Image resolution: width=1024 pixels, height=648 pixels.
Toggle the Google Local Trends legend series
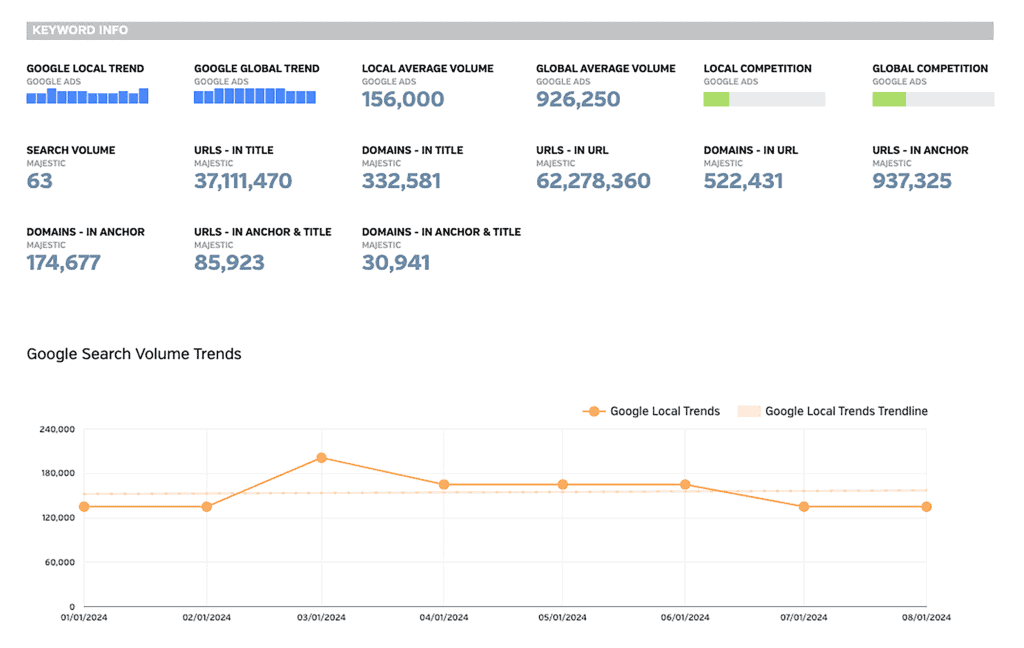coord(664,411)
